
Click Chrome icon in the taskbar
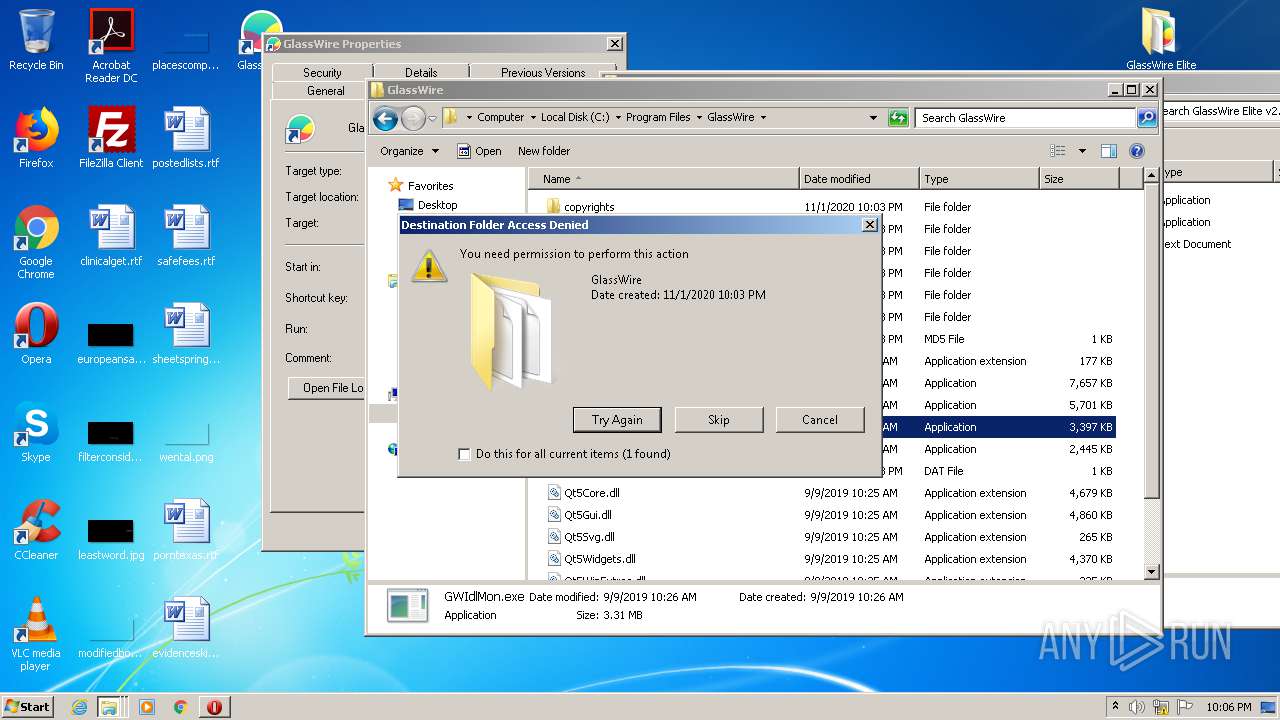coord(180,707)
